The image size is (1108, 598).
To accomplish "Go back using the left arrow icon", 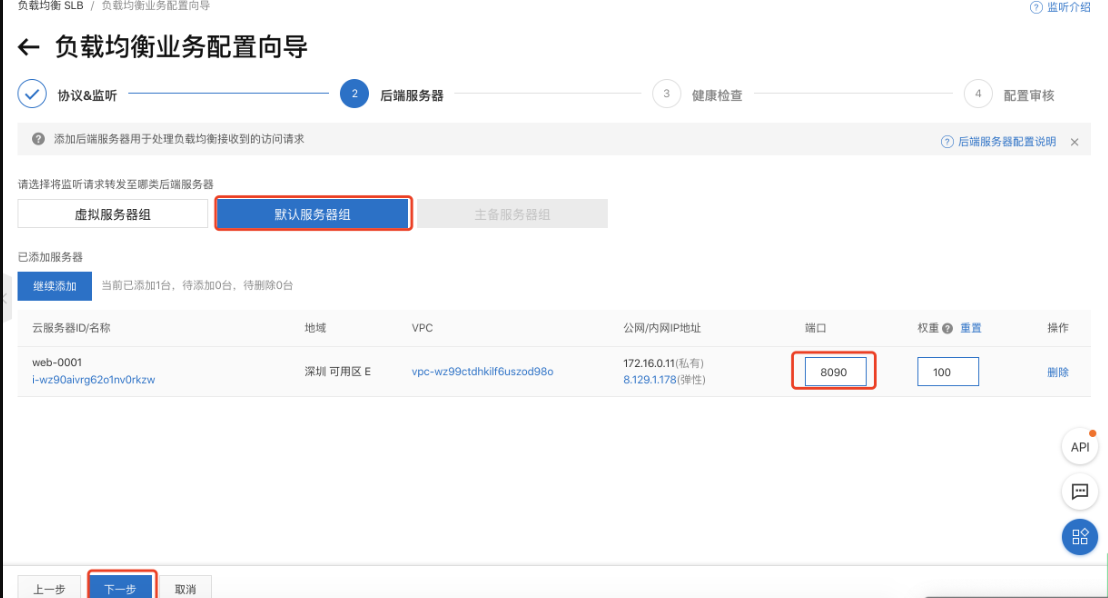I will pos(28,47).
